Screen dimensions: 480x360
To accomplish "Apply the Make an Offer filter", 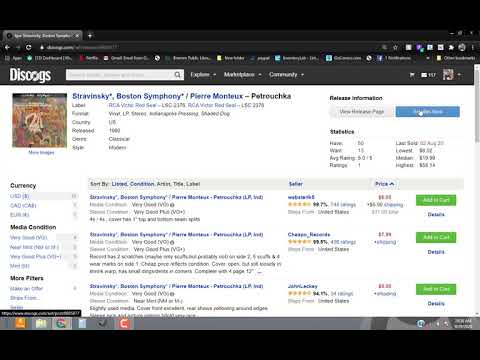I will click(x=26, y=289).
